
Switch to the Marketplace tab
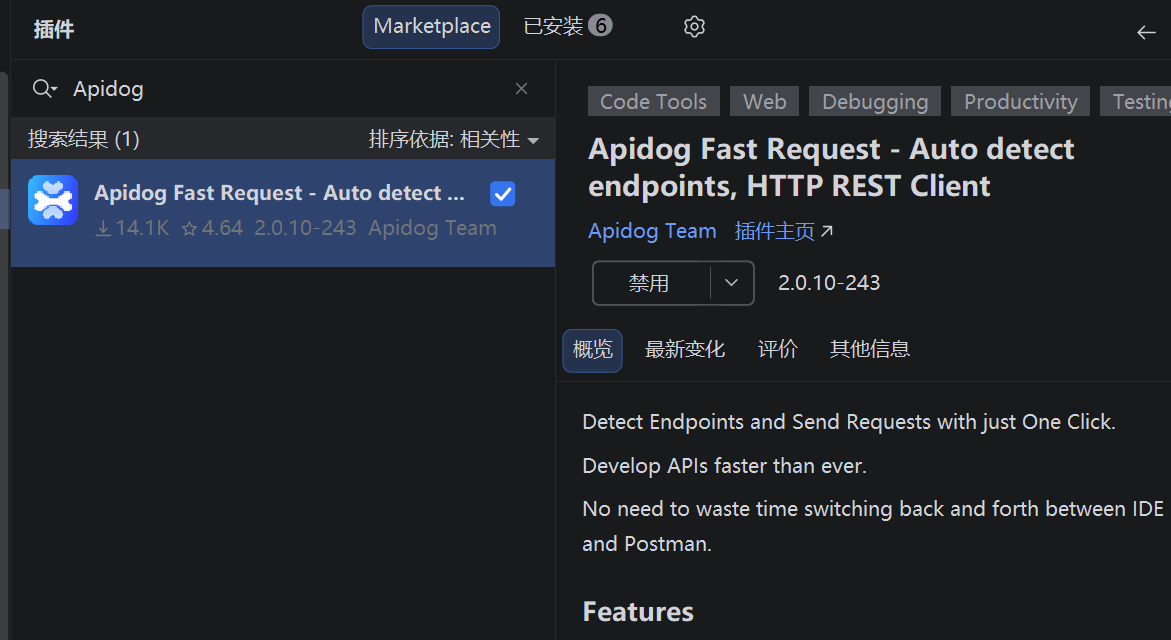(x=432, y=27)
